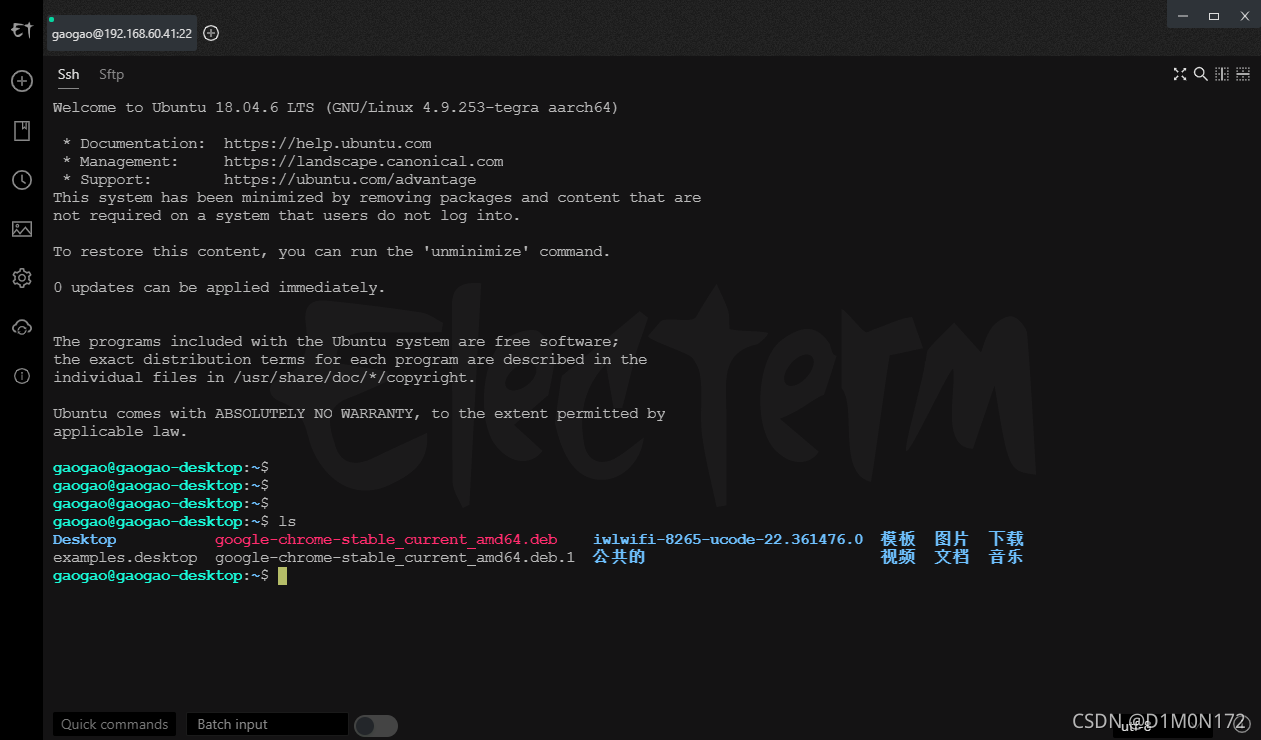Click google-chrome-stable_current_amd64.deb.1 file name
The height and width of the screenshot is (740, 1261).
coord(395,557)
